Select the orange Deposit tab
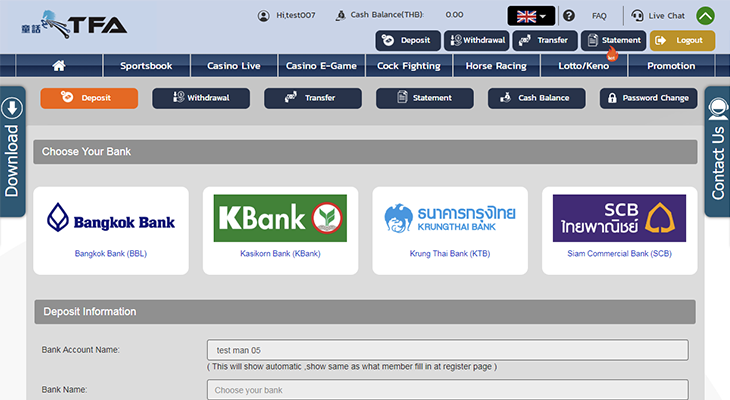 click(89, 98)
